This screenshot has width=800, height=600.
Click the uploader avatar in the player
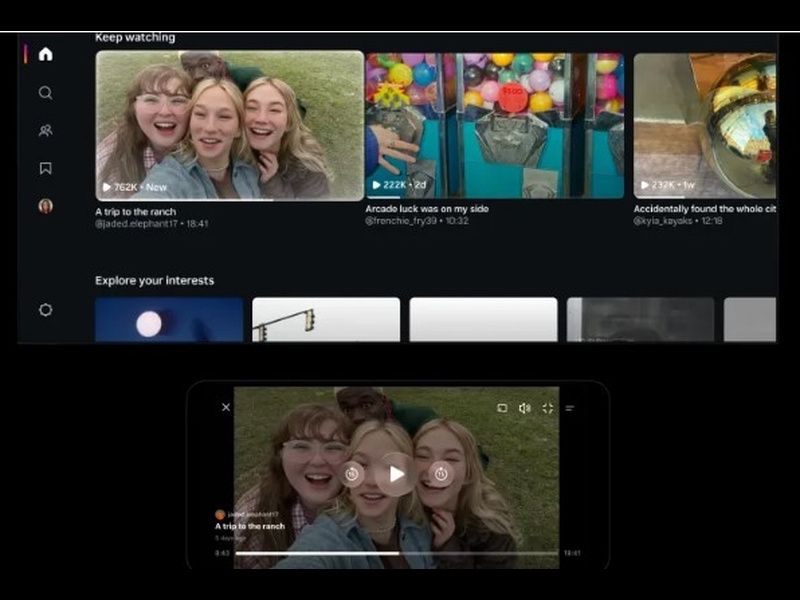(x=220, y=514)
